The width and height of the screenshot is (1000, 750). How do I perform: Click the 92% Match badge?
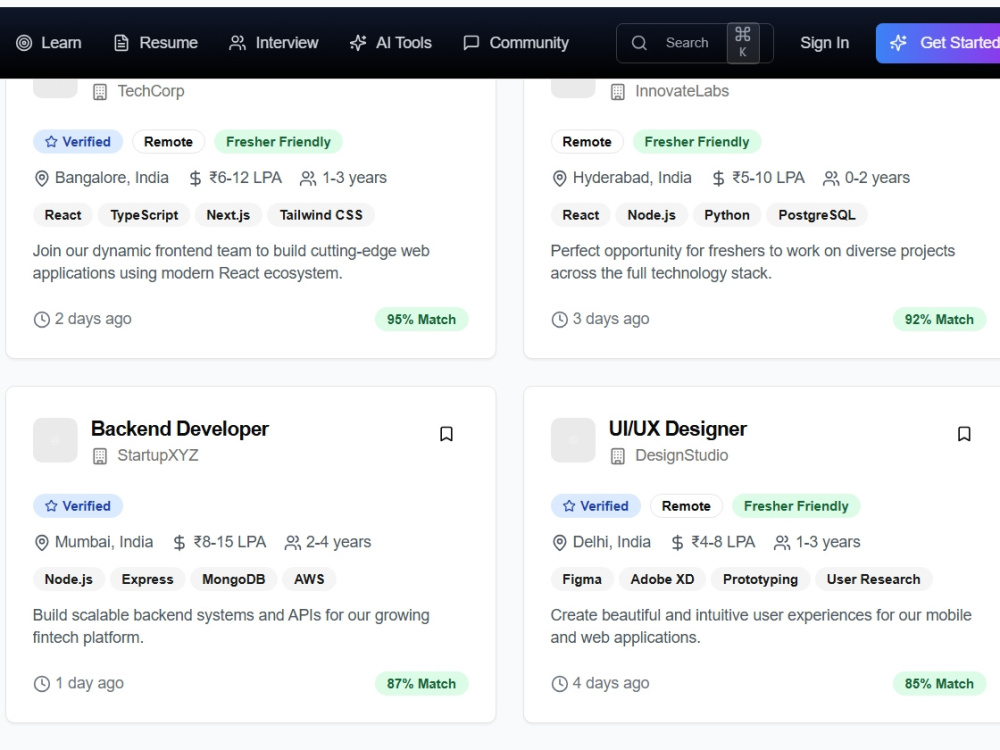point(939,320)
